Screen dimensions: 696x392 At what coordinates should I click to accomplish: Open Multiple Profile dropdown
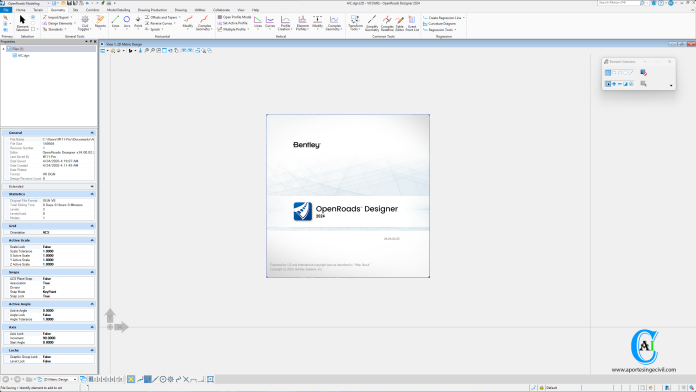pyautogui.click(x=233, y=29)
